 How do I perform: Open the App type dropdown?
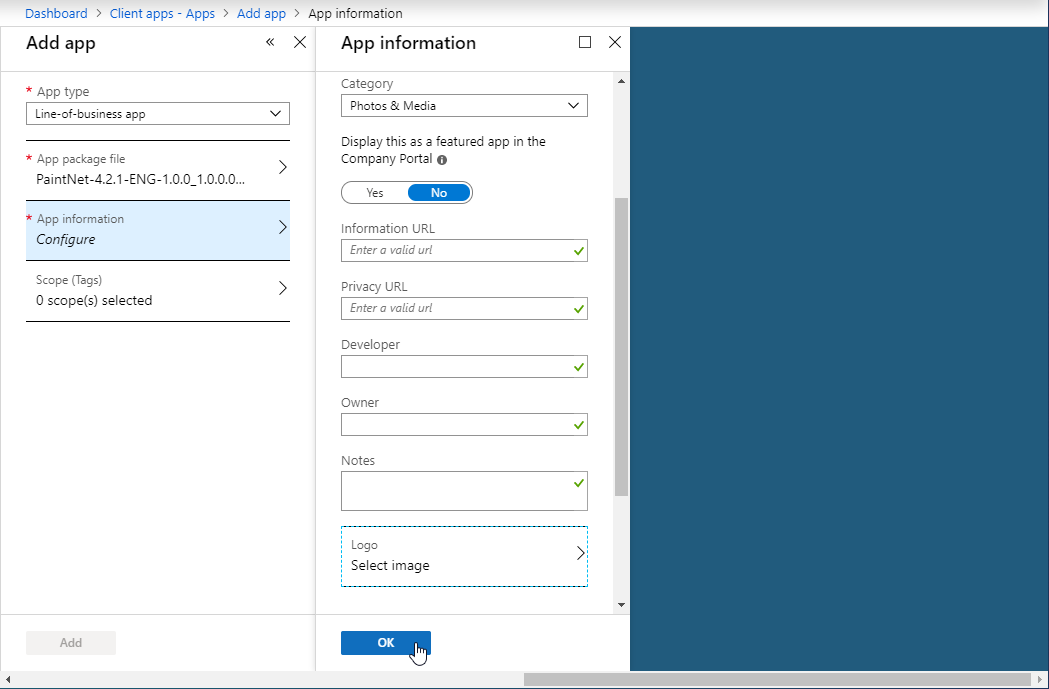click(x=158, y=114)
